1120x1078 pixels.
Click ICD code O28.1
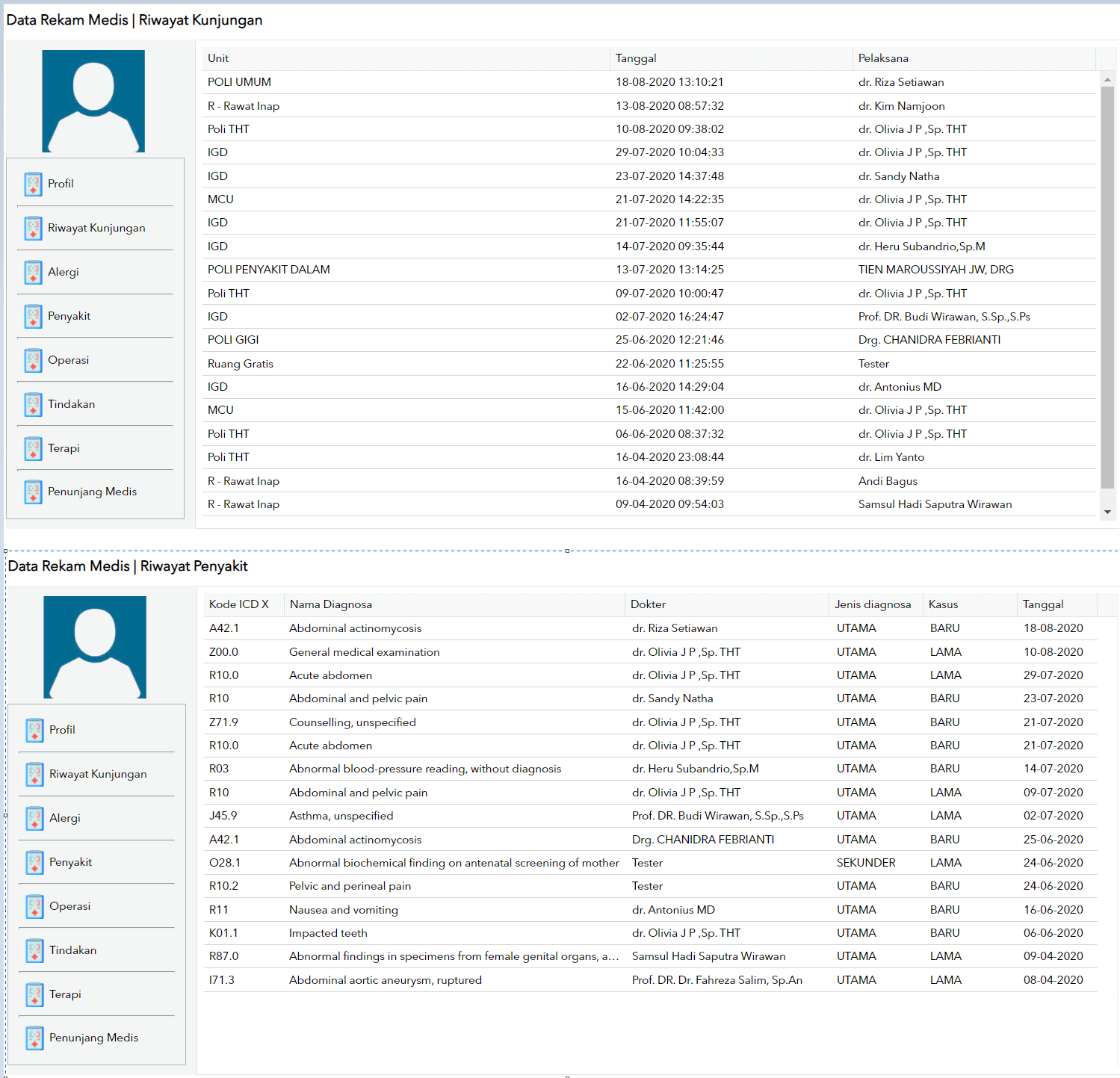point(225,863)
